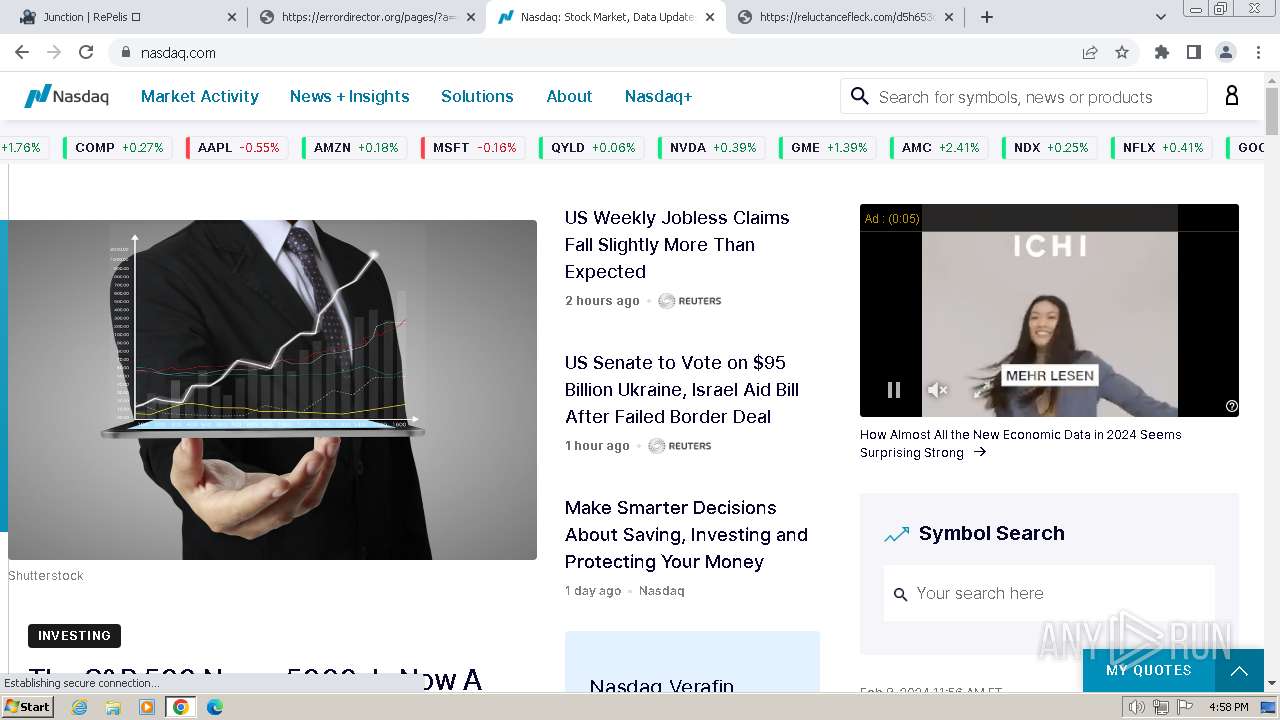Select the MSFT ticker chip
Screen dimensions: 1280x720
coord(474,147)
